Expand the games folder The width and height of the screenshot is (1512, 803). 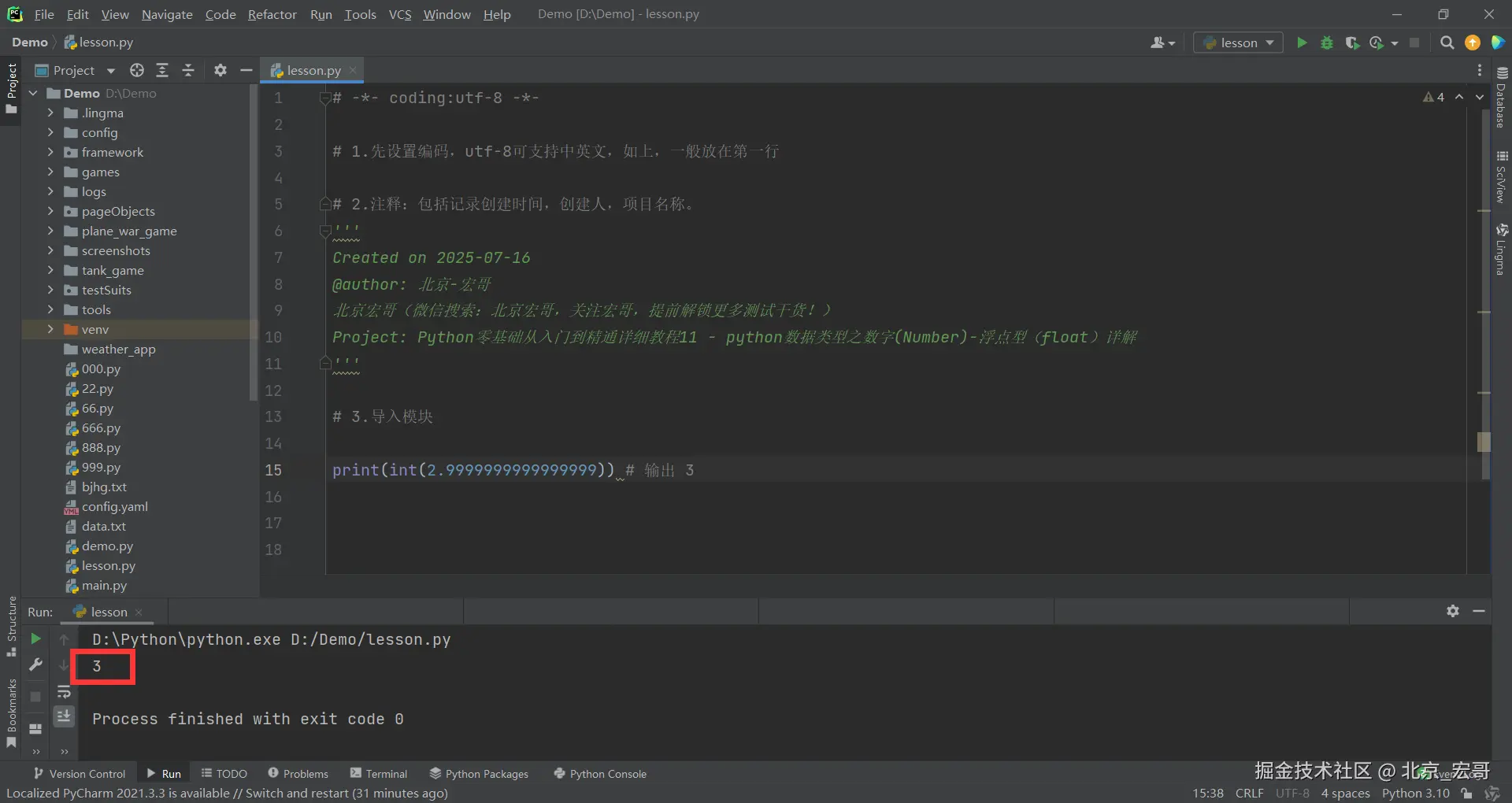click(x=50, y=172)
